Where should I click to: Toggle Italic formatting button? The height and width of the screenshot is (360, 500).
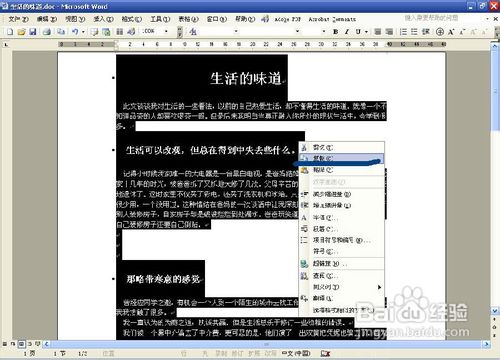[x=347, y=32]
